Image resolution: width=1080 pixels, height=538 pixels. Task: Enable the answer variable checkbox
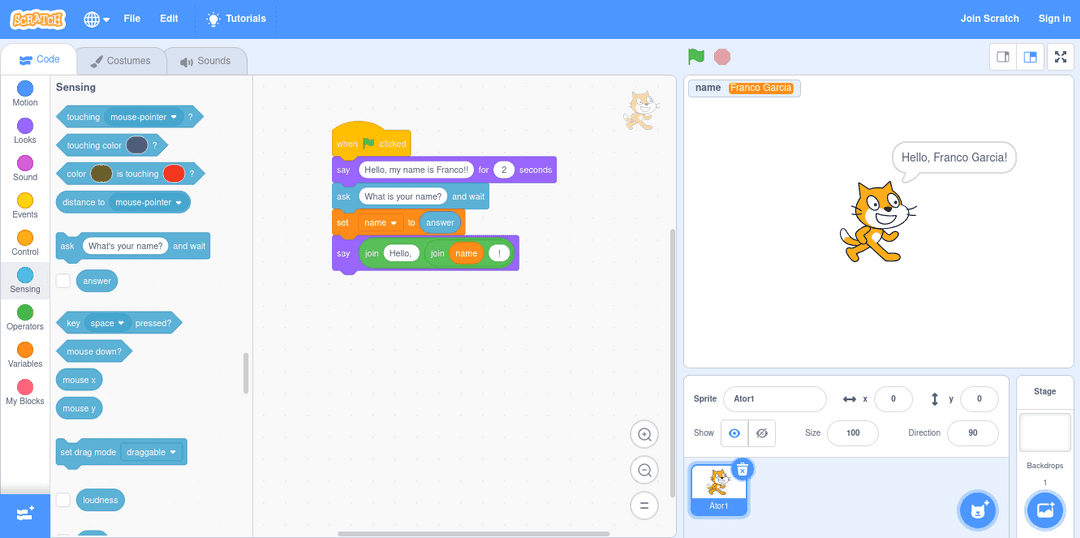(63, 281)
